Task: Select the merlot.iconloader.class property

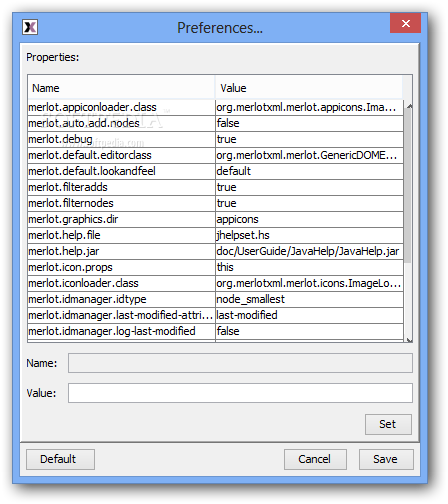Action: point(121,283)
